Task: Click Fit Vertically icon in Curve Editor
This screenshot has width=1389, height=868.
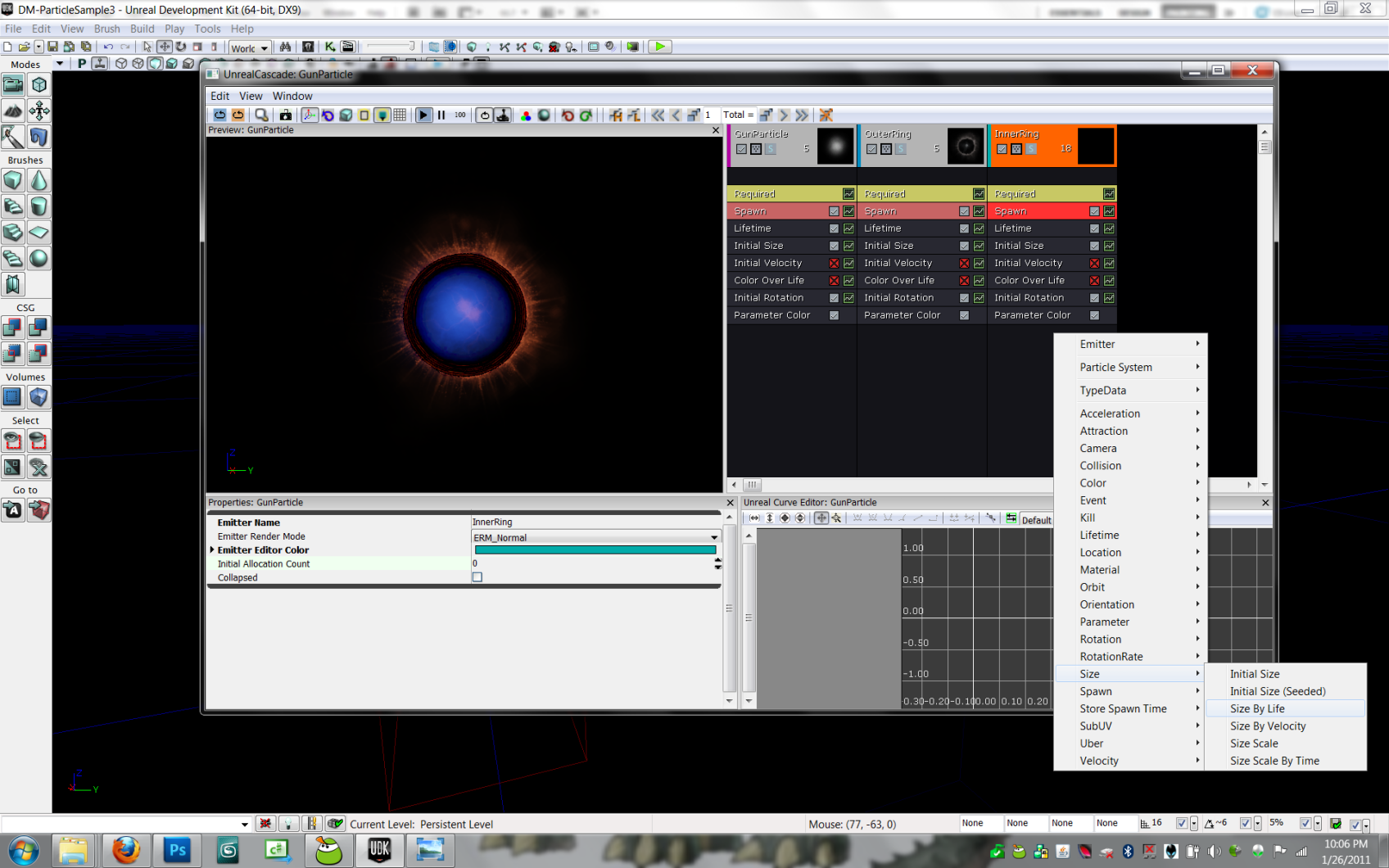Action: click(x=770, y=518)
